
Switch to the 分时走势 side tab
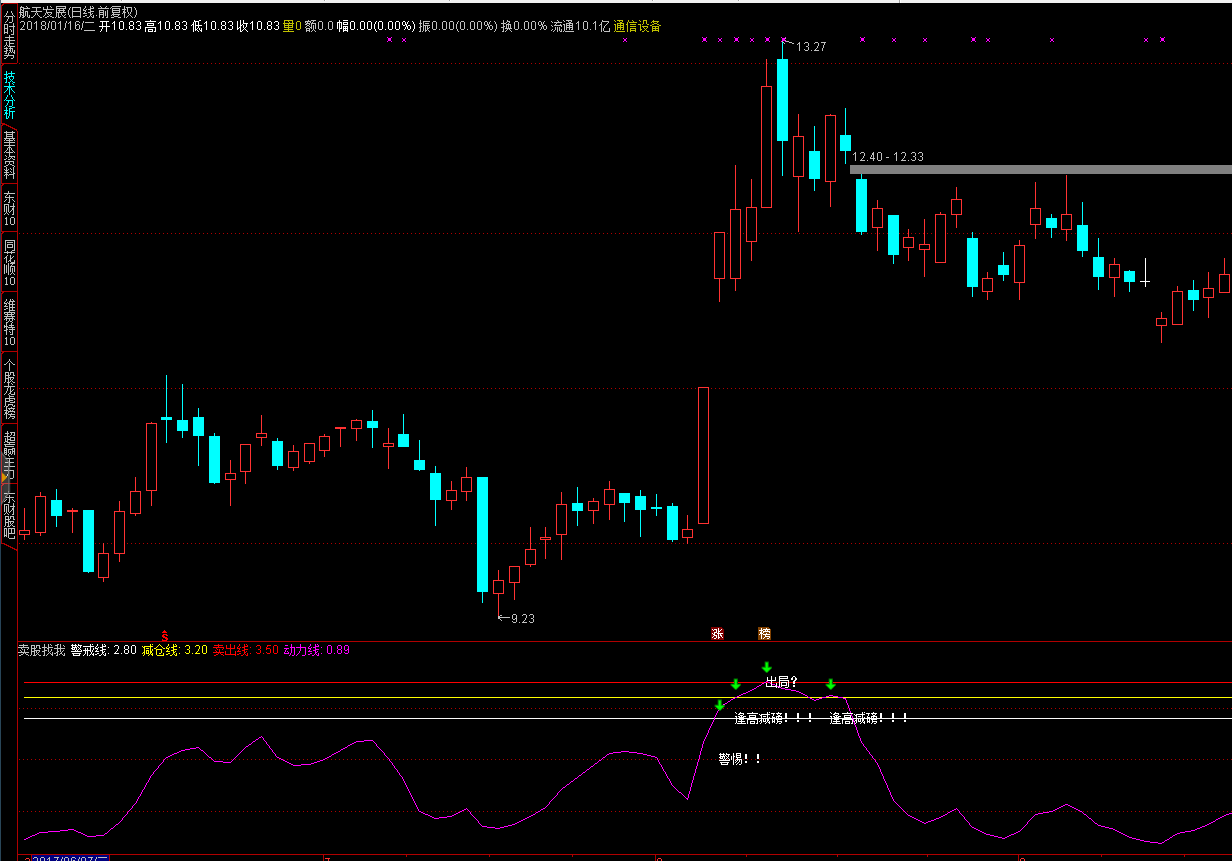pyautogui.click(x=8, y=35)
